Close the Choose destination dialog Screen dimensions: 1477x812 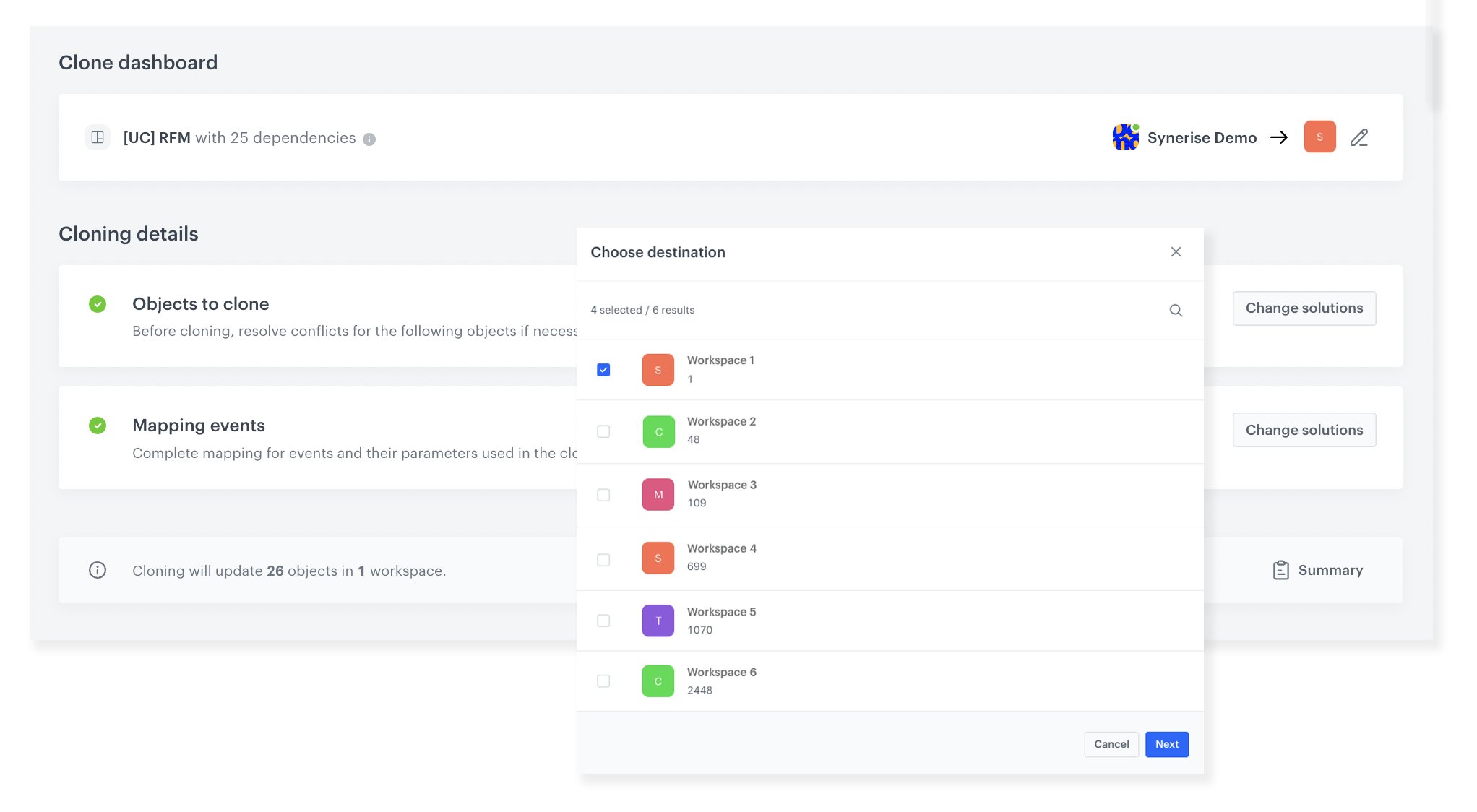point(1176,252)
